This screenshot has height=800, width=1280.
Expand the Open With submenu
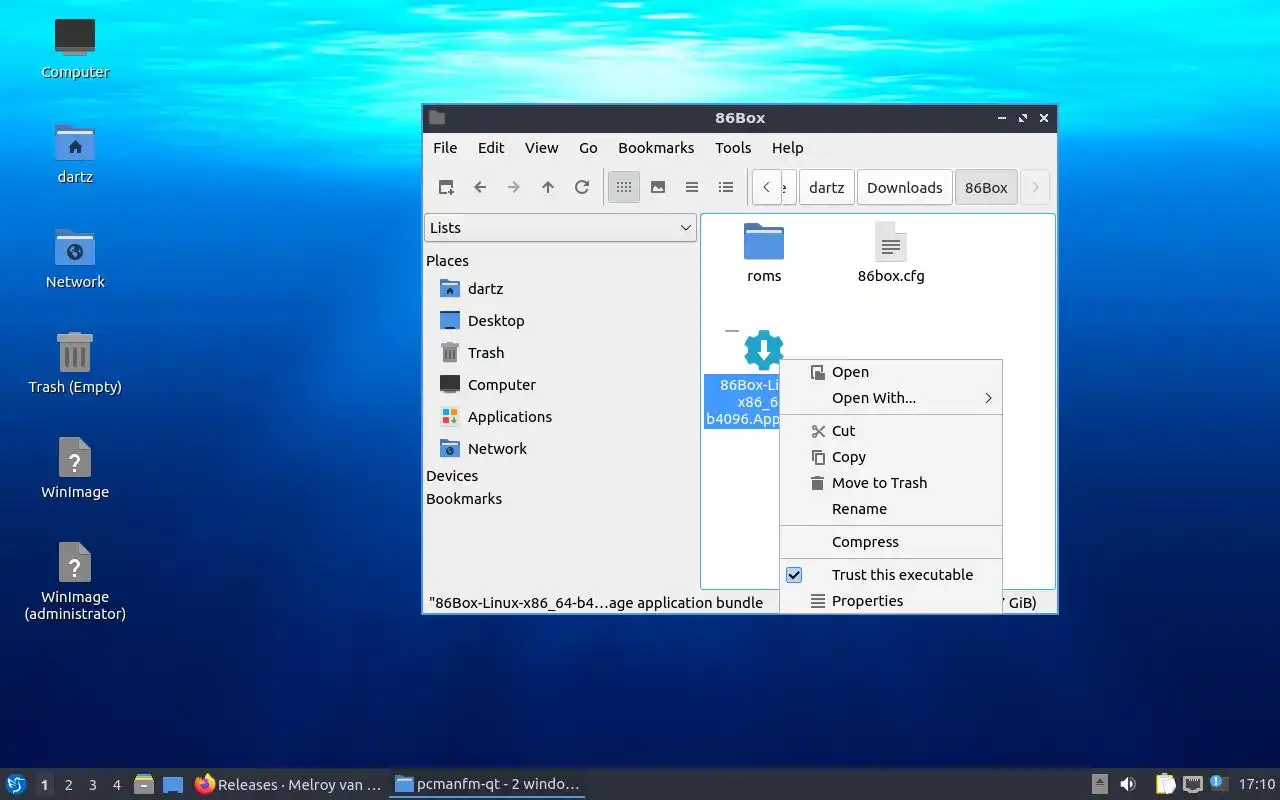click(891, 398)
